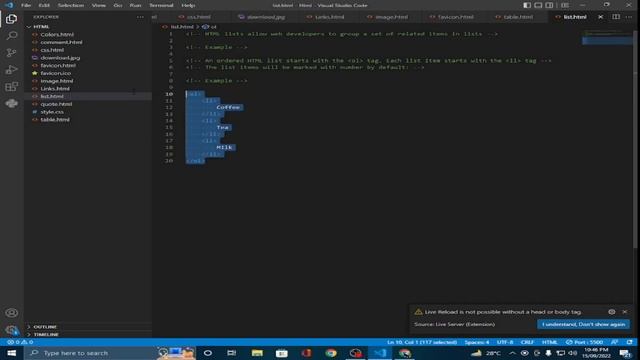Click 'I understand, Don't show again' button
Viewport: 640px width, 360px height.
pos(583,324)
